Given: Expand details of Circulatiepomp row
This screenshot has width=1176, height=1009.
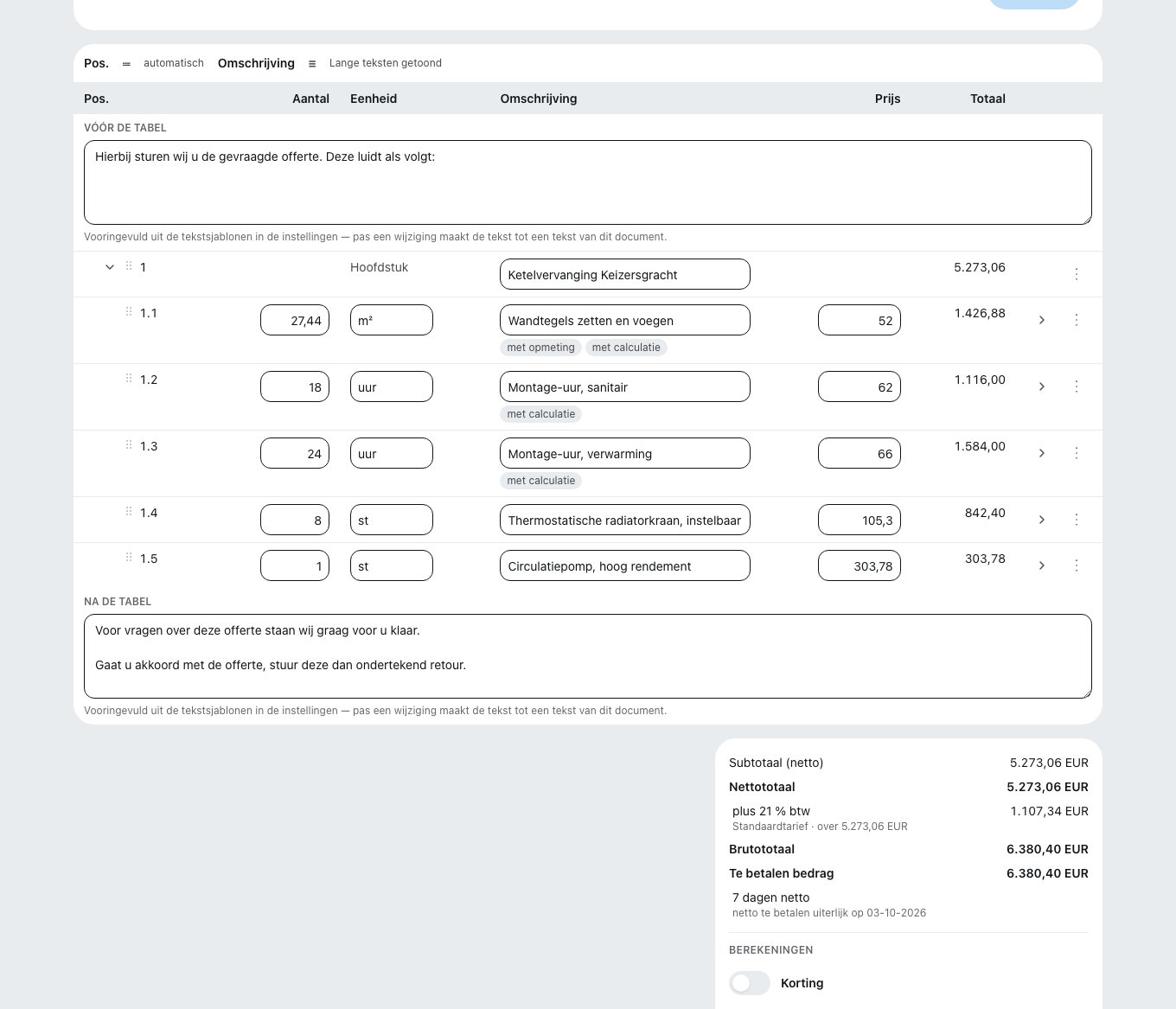Looking at the screenshot, I should pyautogui.click(x=1042, y=565).
